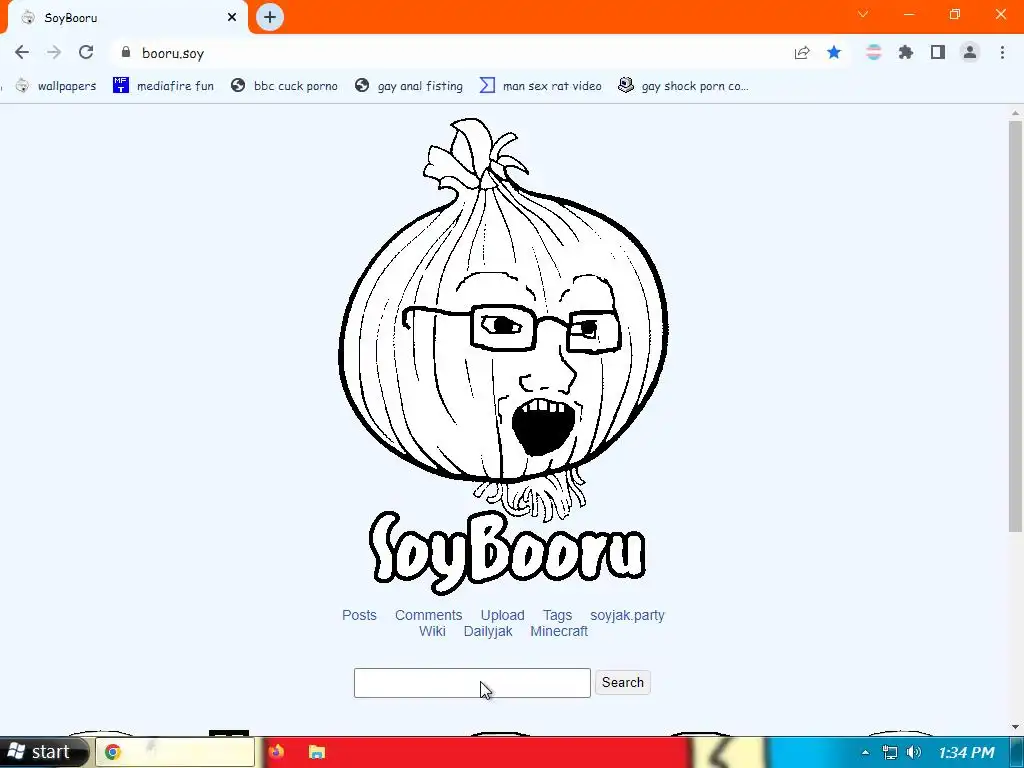
Task: Launch Firefox from the taskbar
Action: pos(276,752)
